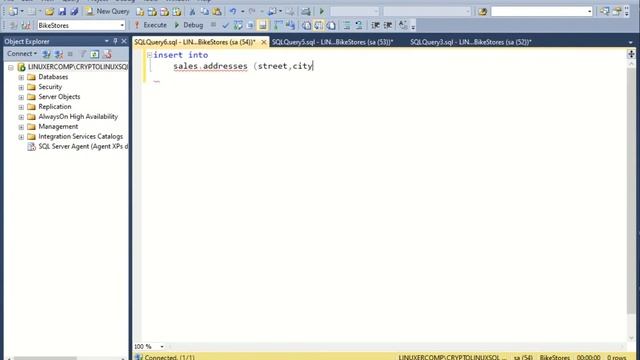Save the current query with the disk icon
The width and height of the screenshot is (640, 360).
[62, 11]
